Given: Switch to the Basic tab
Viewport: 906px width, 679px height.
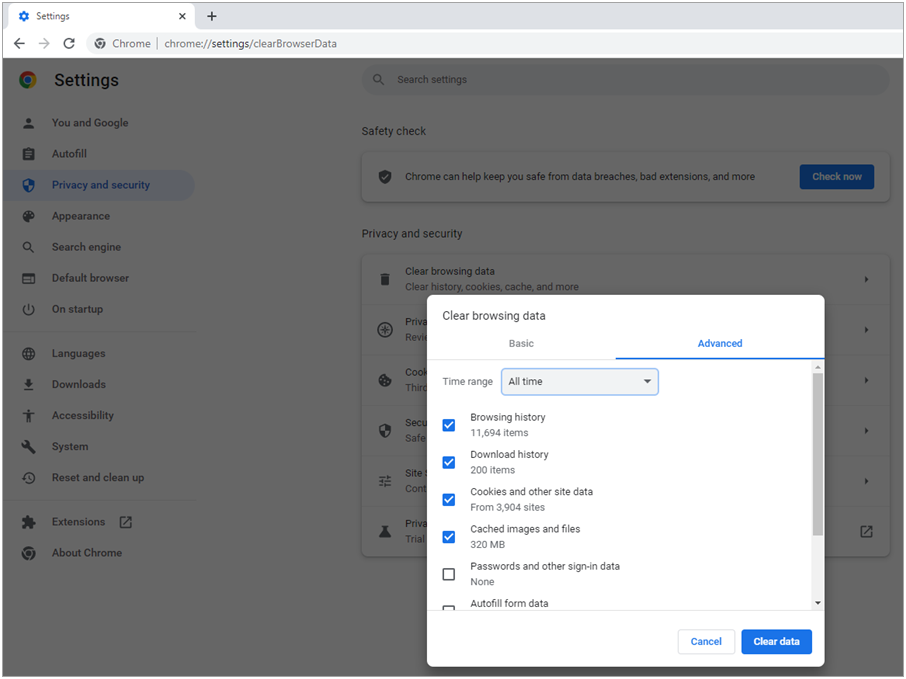Looking at the screenshot, I should 521,343.
